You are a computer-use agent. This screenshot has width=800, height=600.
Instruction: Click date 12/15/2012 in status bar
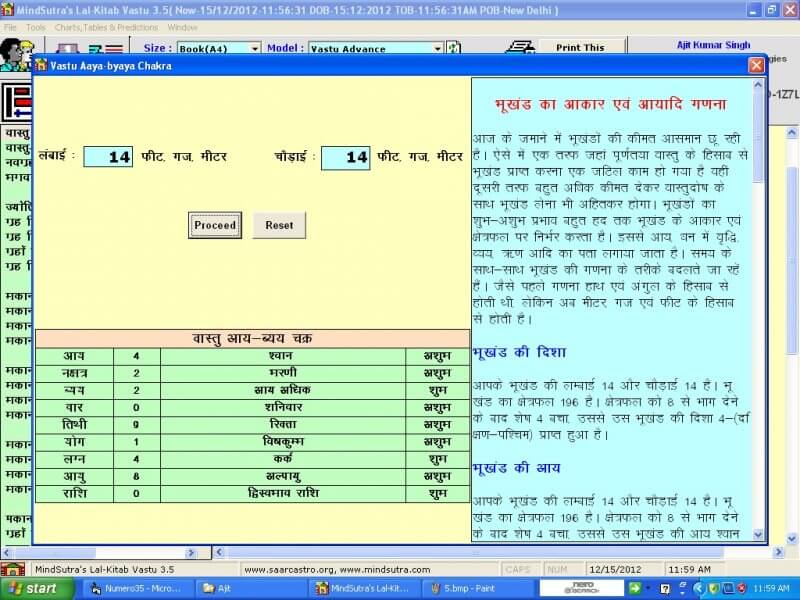615,569
